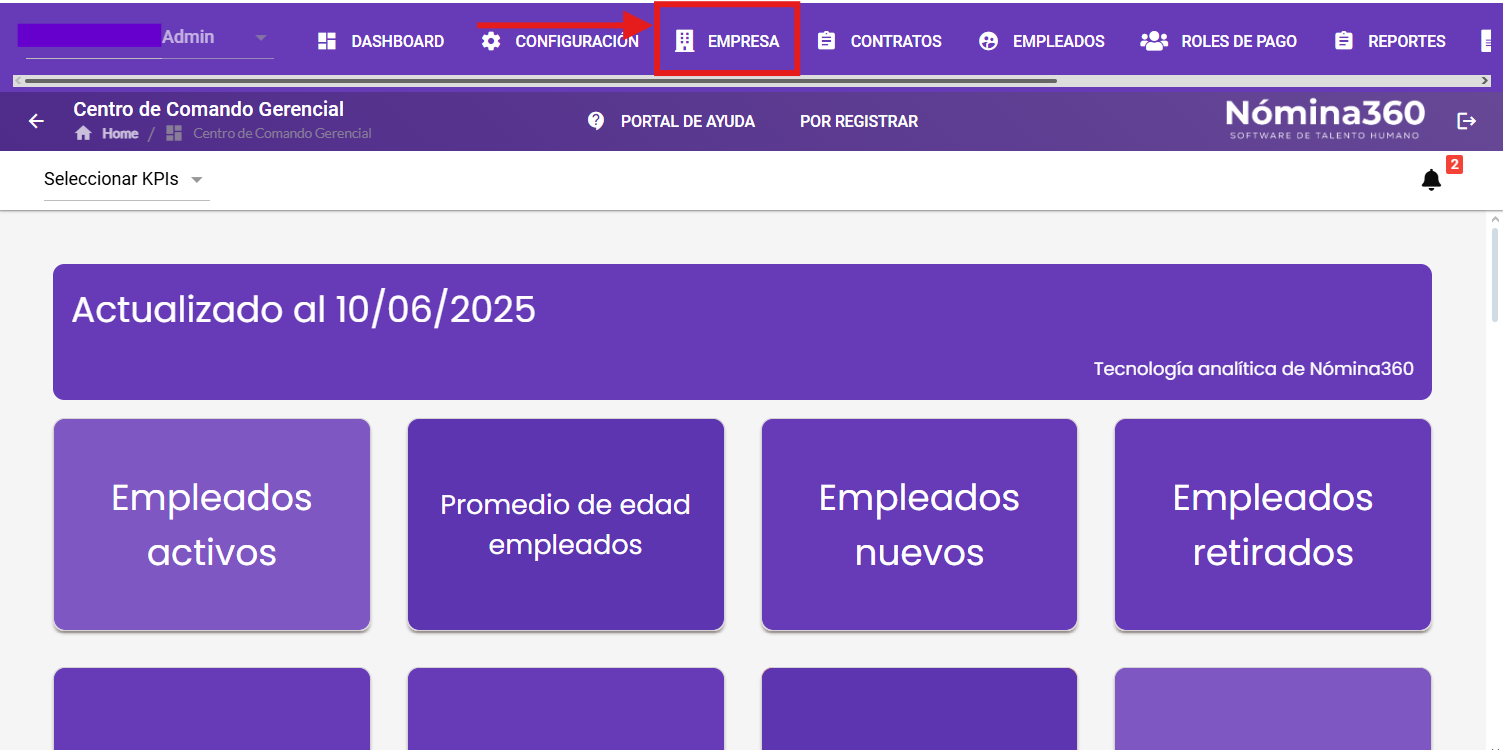Click the Actualizado al 10/06/2025 banner
The width and height of the screenshot is (1503, 750).
click(x=742, y=332)
